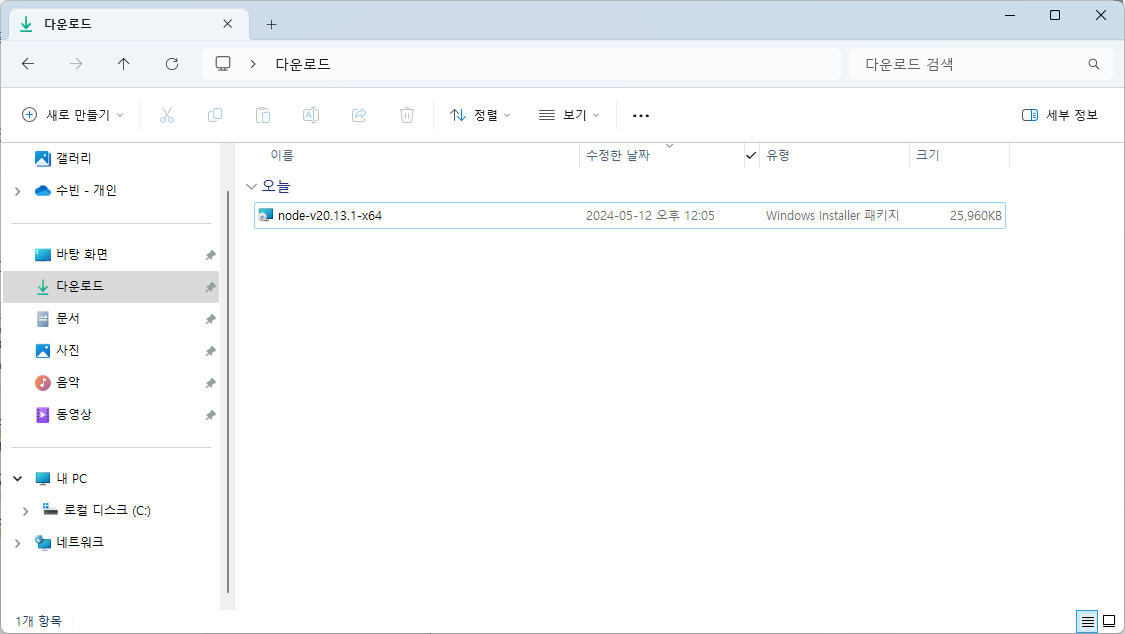The height and width of the screenshot is (634, 1125).
Task: Click pin icon next to 동영상
Action: (x=210, y=415)
